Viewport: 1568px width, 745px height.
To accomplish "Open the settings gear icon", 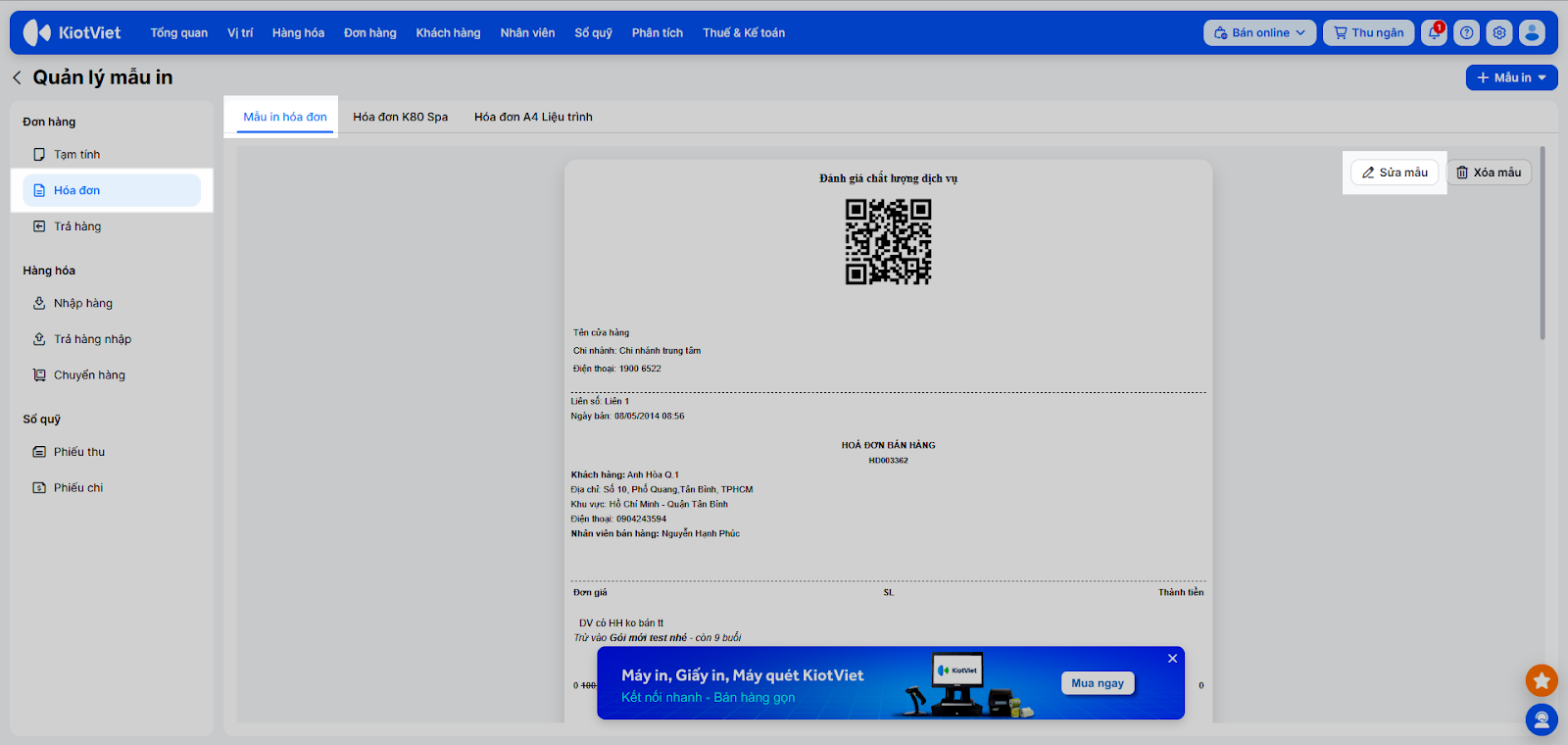I will (1499, 32).
